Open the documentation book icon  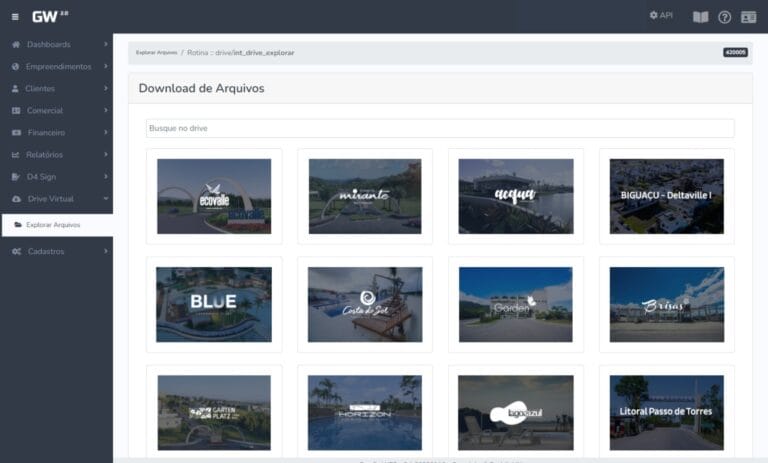[x=700, y=17]
